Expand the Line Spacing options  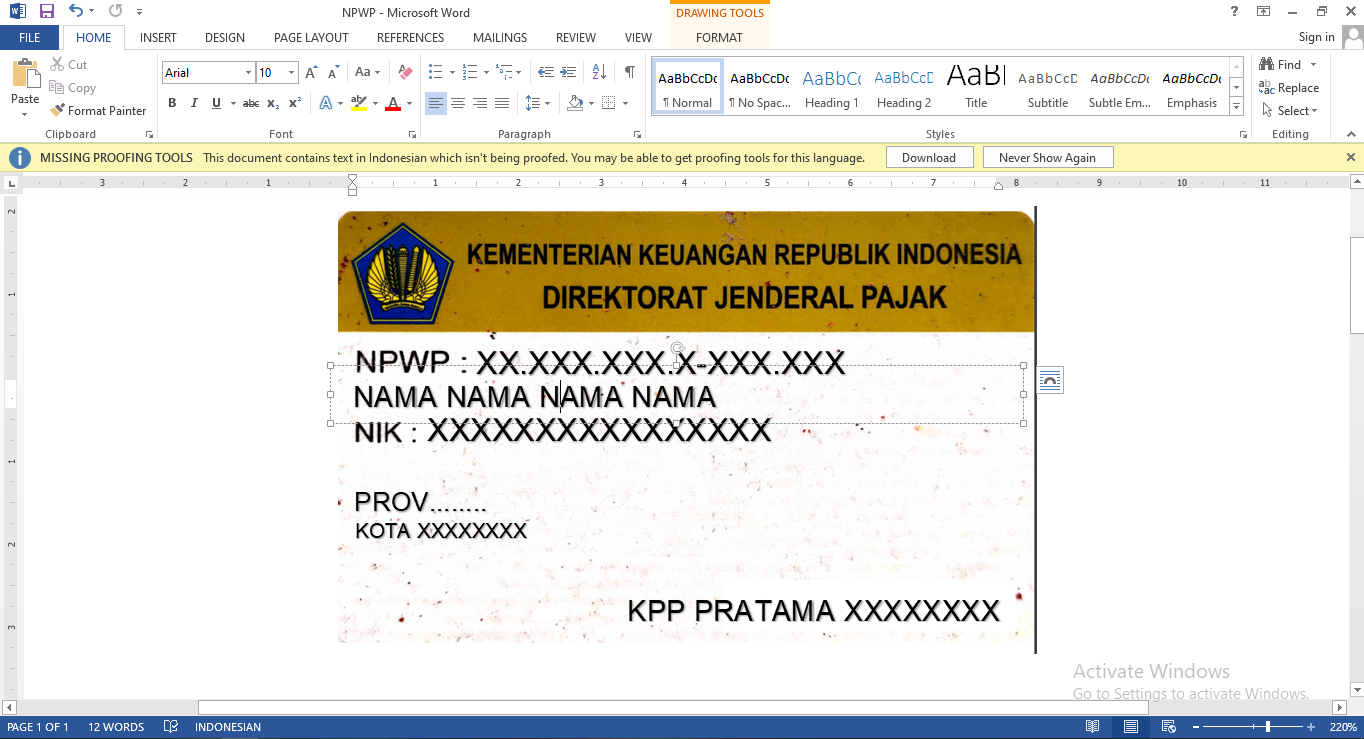pos(546,103)
